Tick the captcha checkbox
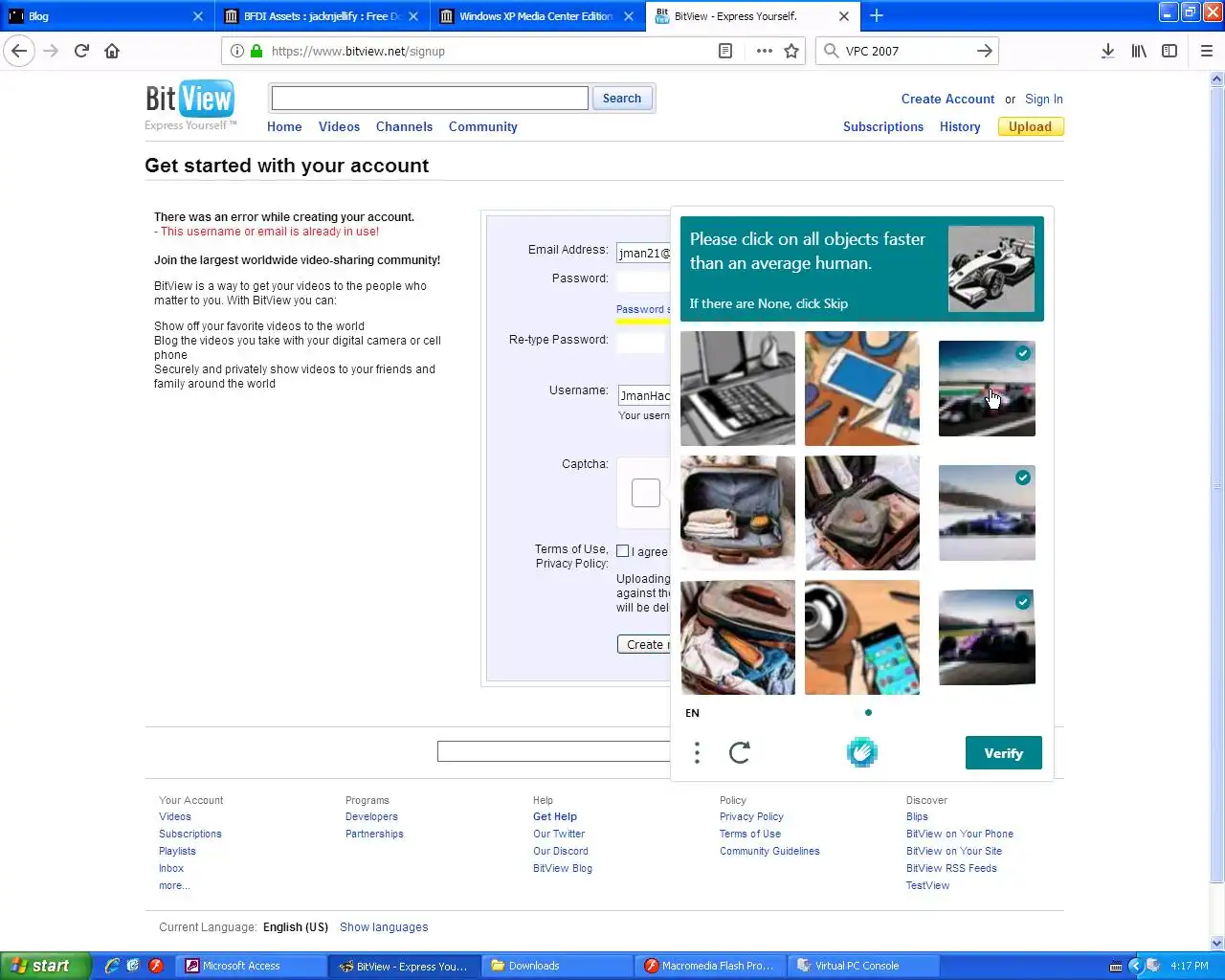Image resolution: width=1225 pixels, height=980 pixels. point(646,493)
